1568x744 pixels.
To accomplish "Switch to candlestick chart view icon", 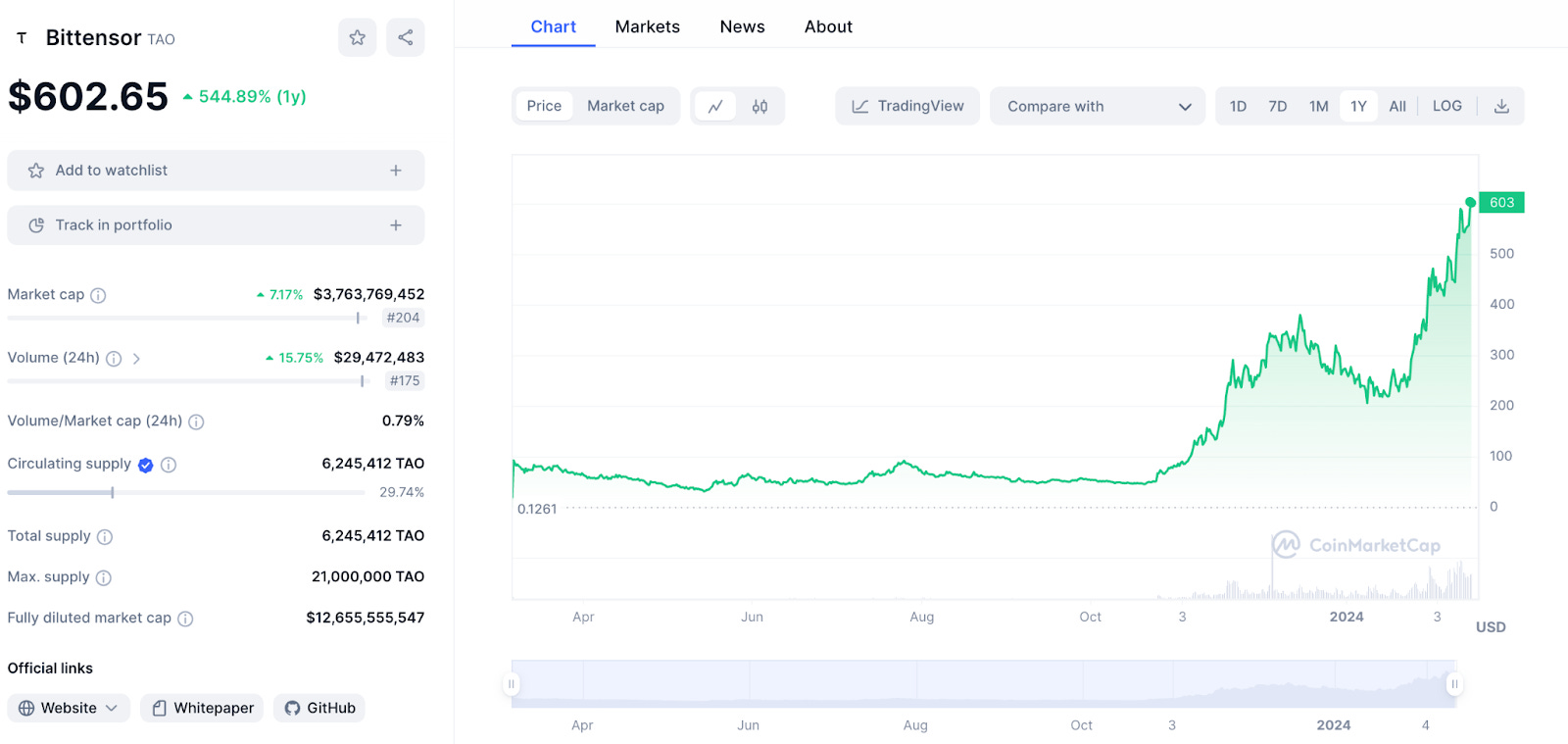I will (759, 106).
